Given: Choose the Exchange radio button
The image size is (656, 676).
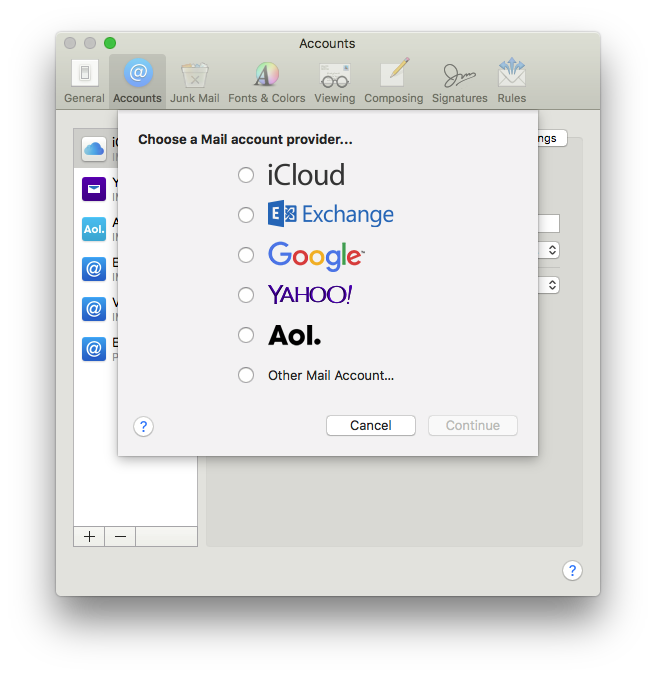Looking at the screenshot, I should point(246,215).
